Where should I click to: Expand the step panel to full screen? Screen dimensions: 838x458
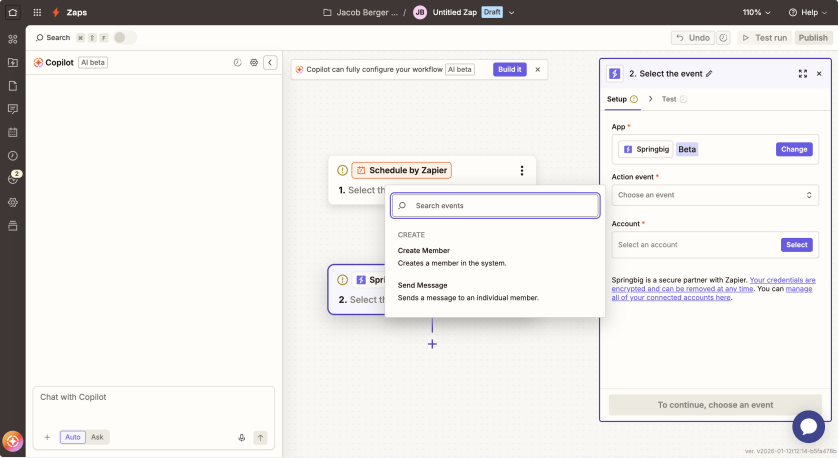pos(803,74)
